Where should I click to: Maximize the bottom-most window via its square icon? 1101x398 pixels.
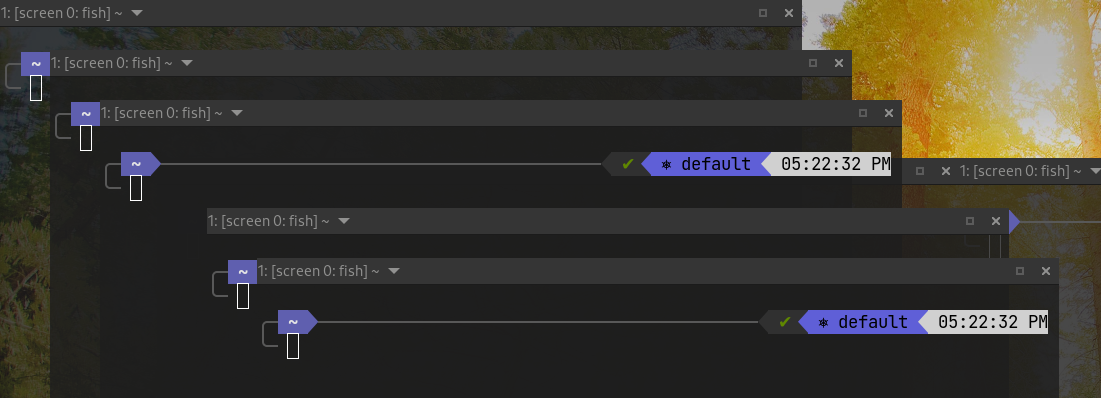pos(1020,271)
